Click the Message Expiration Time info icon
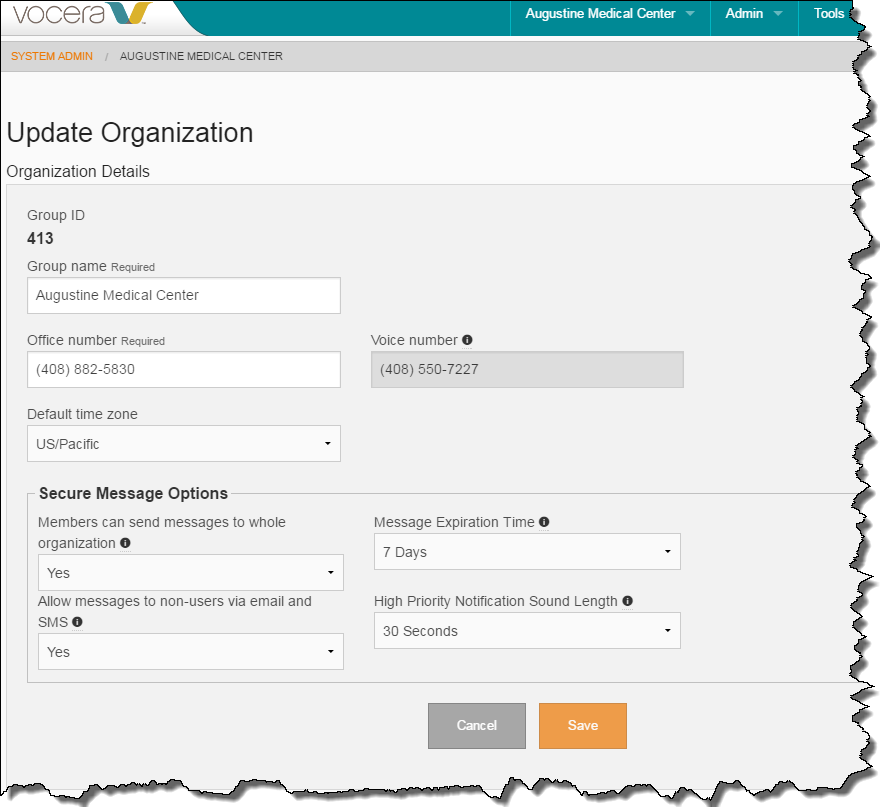Image resolution: width=880 pixels, height=807 pixels. pos(544,521)
